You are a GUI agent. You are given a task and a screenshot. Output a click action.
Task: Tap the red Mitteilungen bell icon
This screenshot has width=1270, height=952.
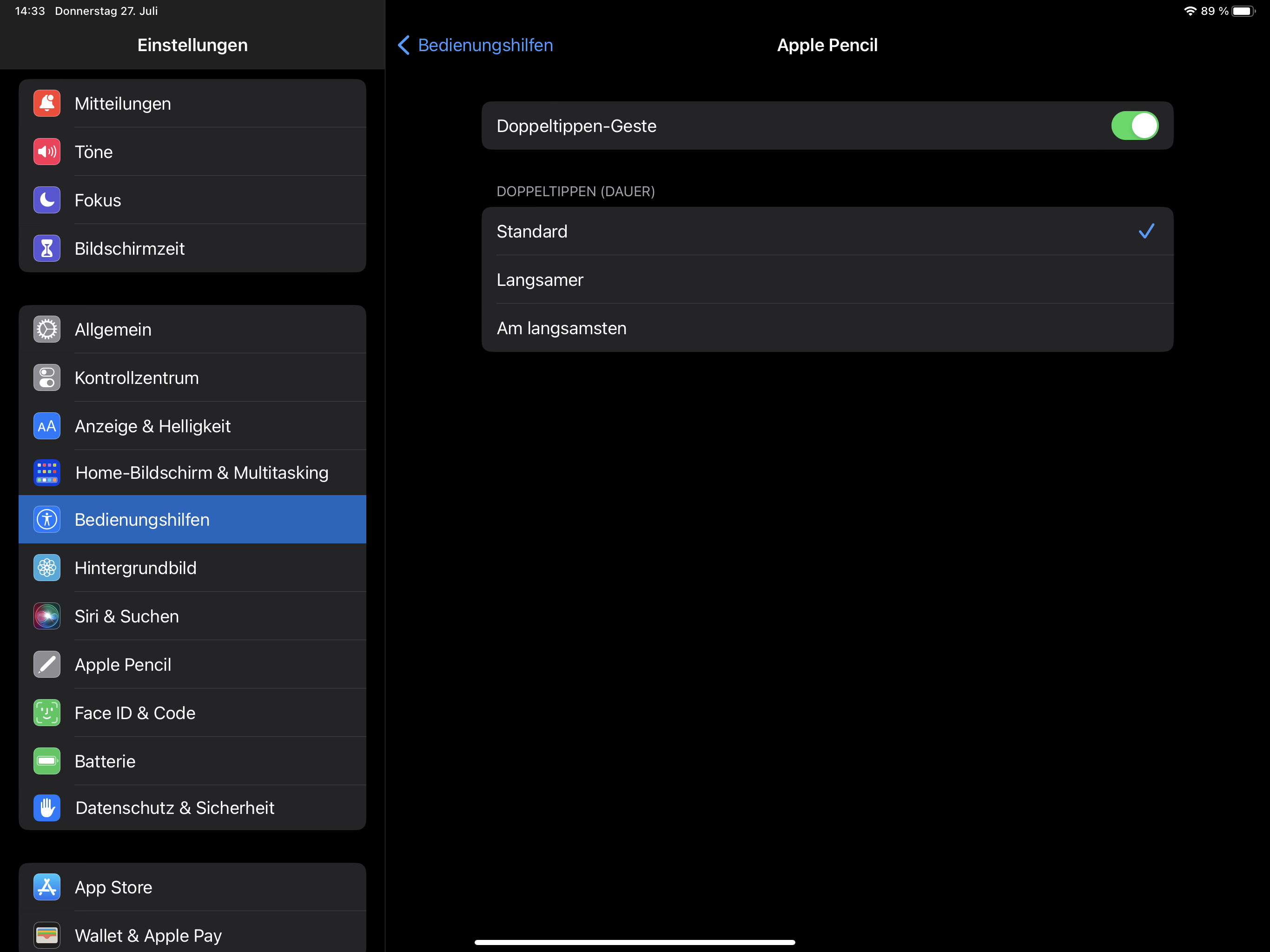click(46, 104)
